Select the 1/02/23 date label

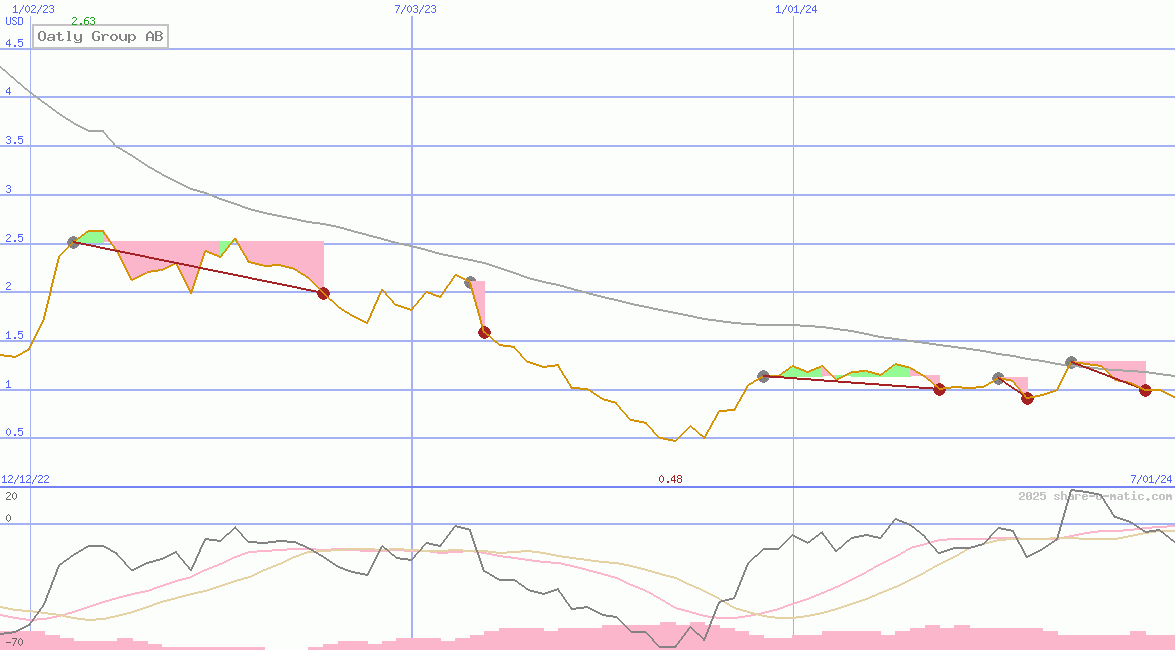27,9
